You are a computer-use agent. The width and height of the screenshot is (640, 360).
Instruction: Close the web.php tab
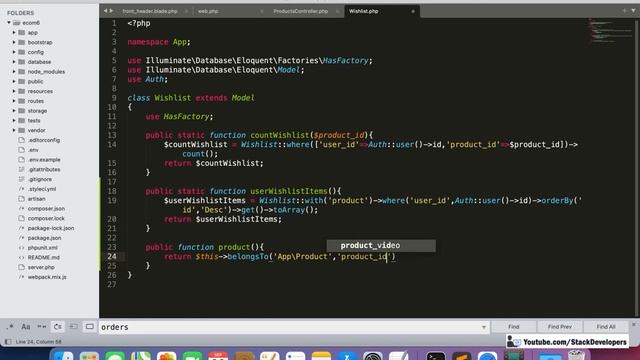pyautogui.click(x=262, y=11)
